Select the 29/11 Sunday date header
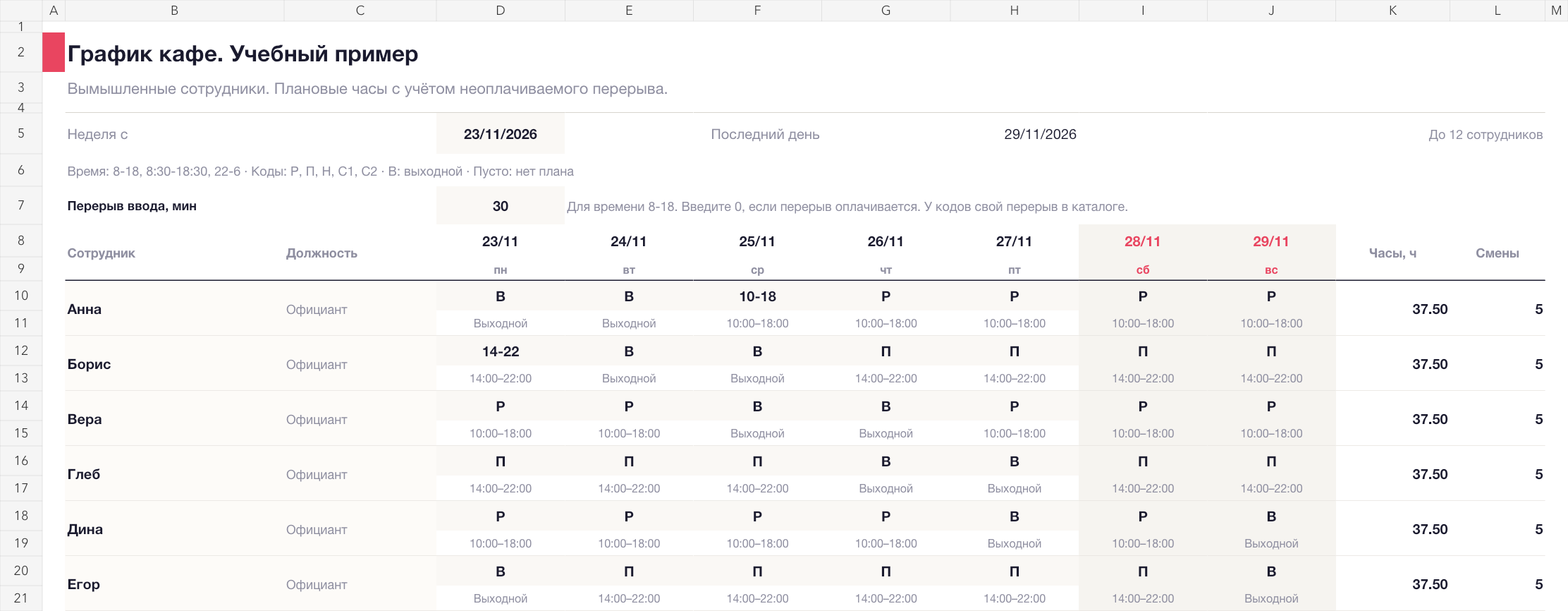This screenshot has height=611, width=1568. click(1270, 241)
